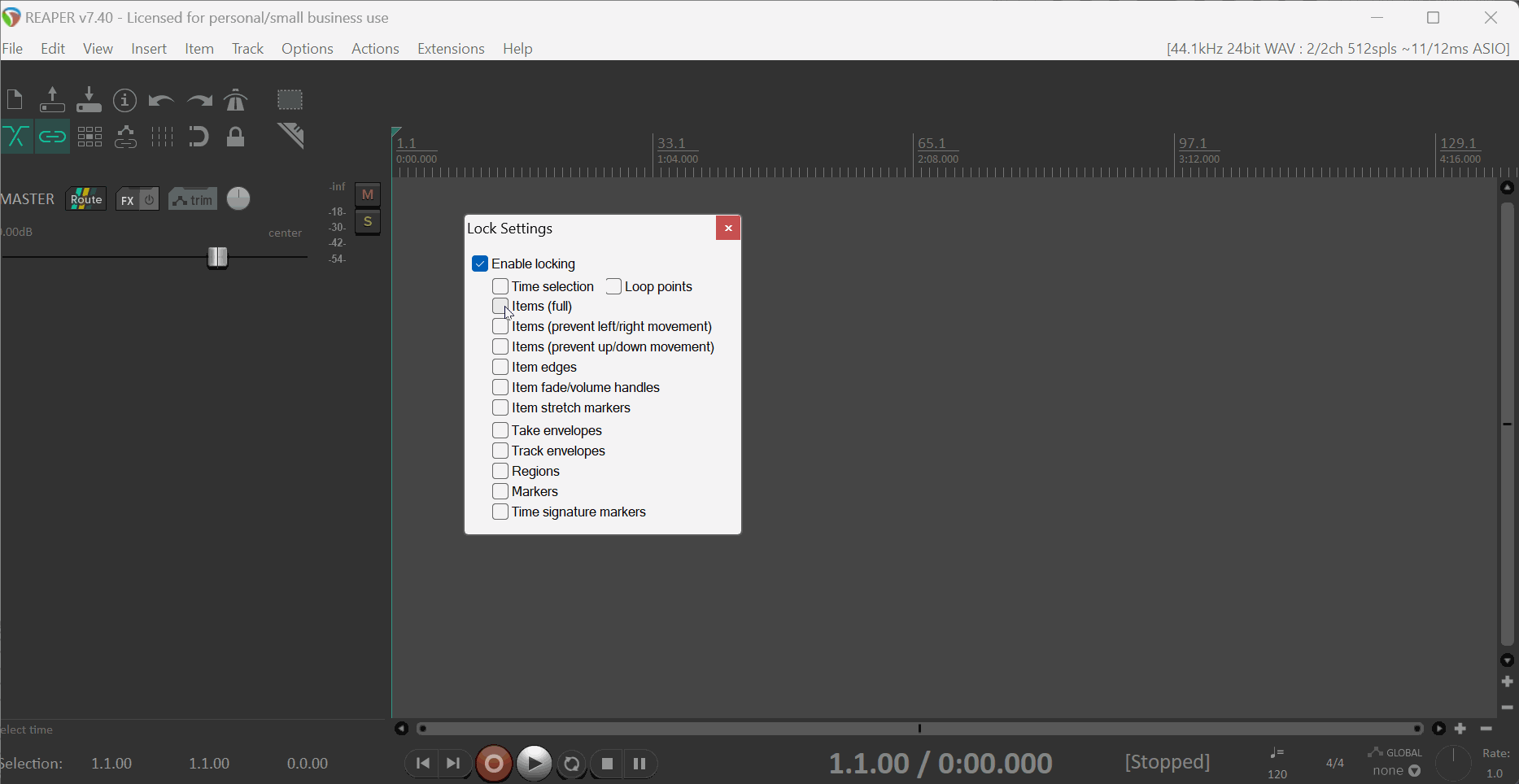Click the master pan knob
1519x784 pixels.
[238, 198]
